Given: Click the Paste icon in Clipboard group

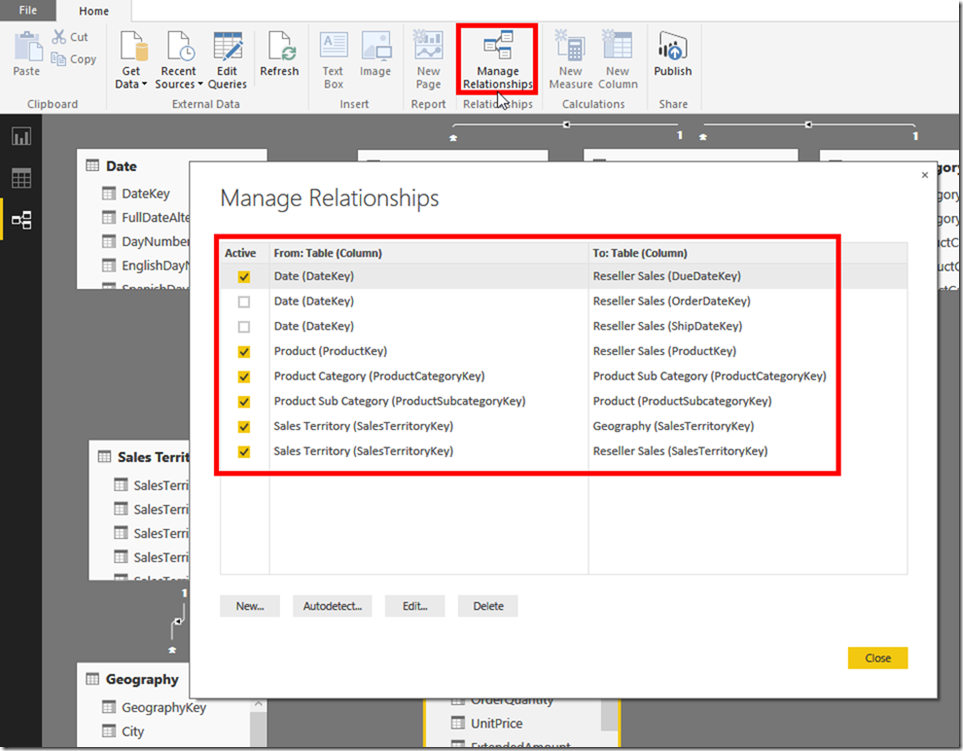Looking at the screenshot, I should pos(27,54).
